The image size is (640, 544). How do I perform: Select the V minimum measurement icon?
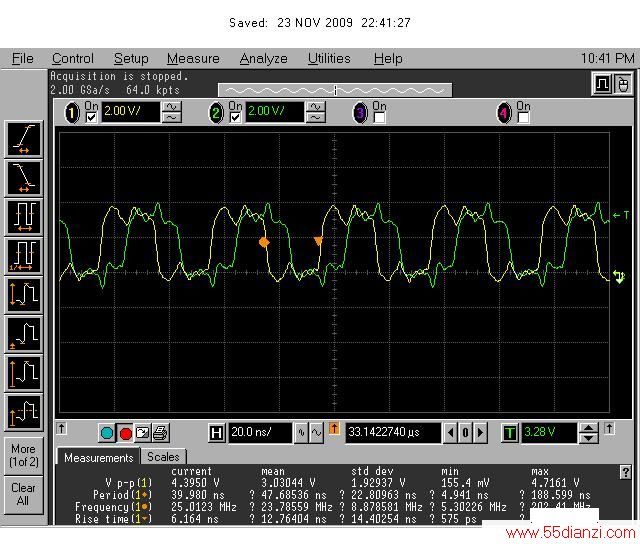point(24,334)
